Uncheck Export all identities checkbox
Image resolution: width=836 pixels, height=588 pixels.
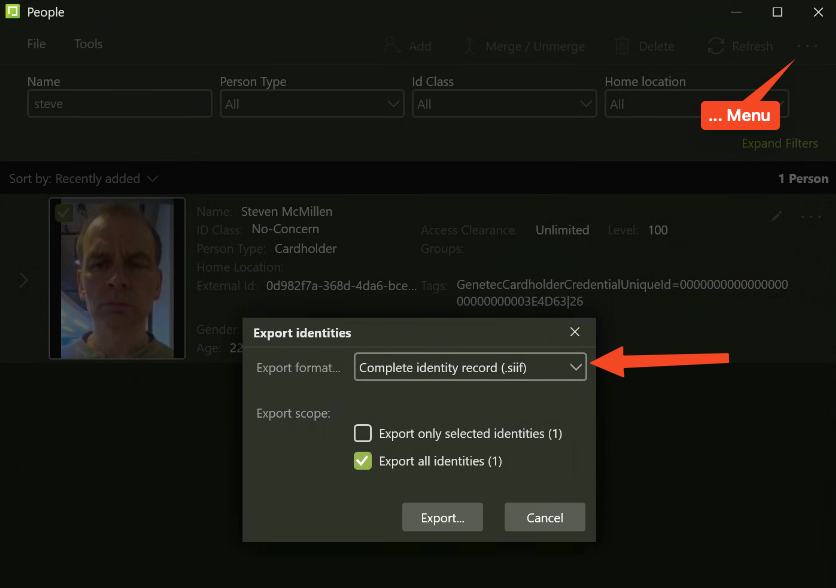[x=363, y=461]
